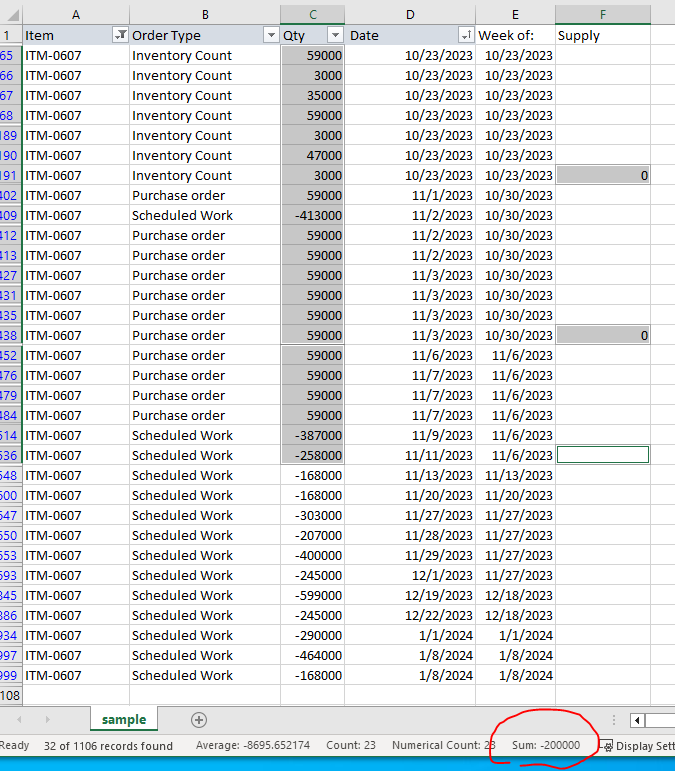Click the Qty cell showing -464000

coord(313,655)
